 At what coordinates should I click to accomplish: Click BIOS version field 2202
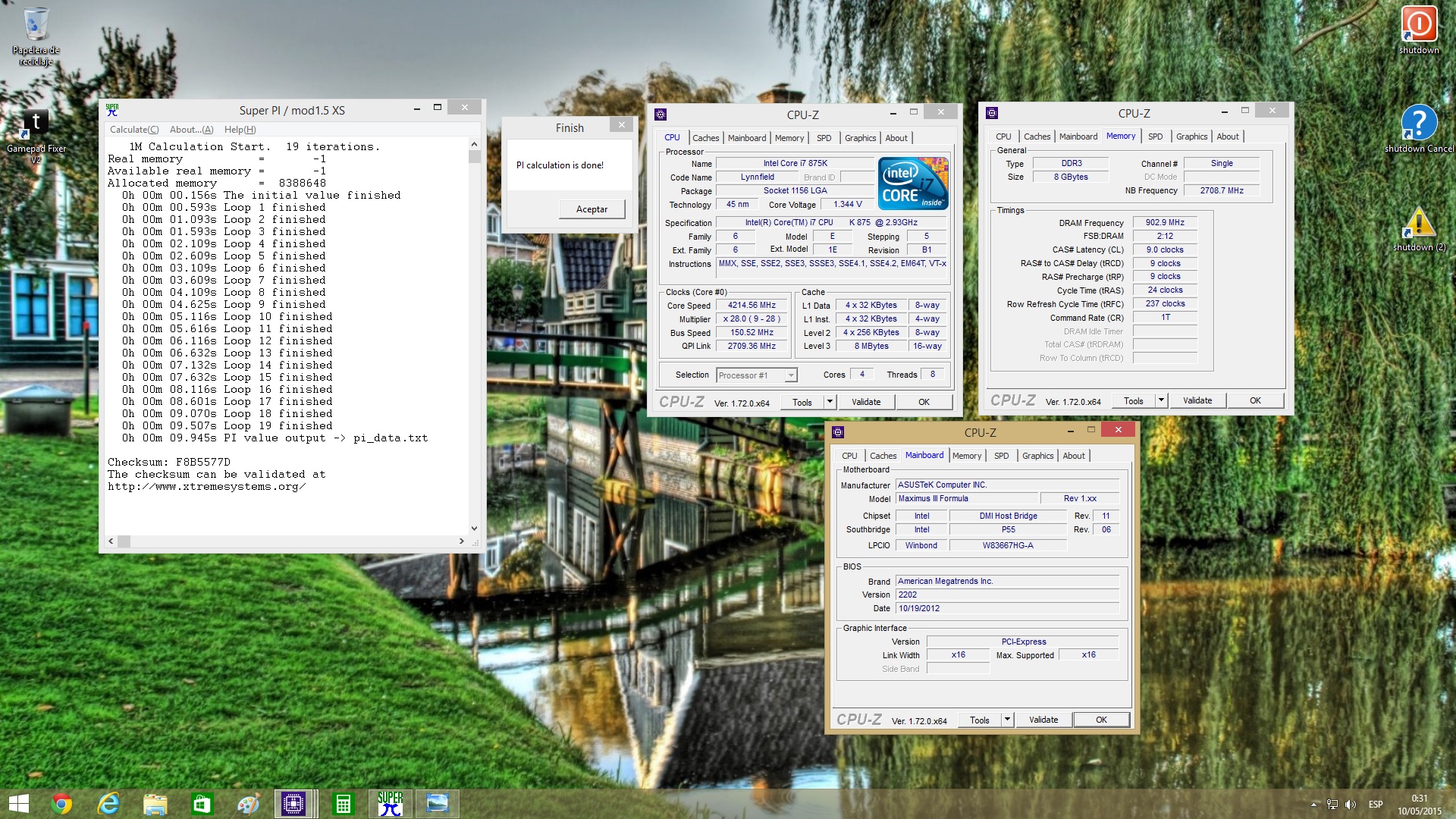coord(1007,595)
